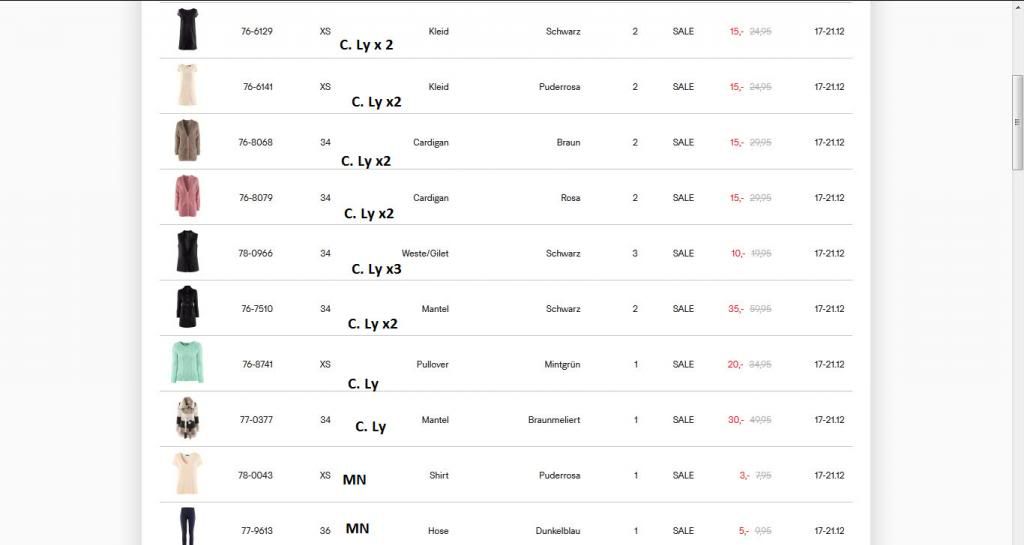
Task: Click the black Mantel coat image
Action: coord(187,307)
